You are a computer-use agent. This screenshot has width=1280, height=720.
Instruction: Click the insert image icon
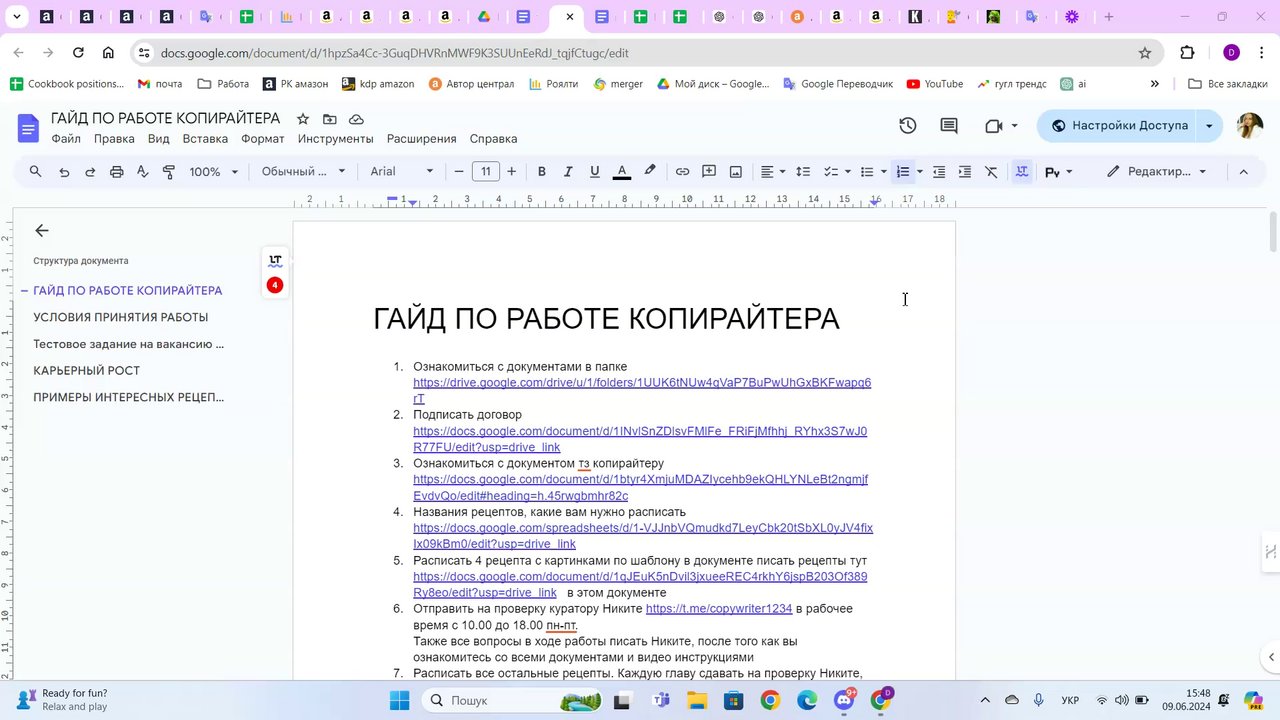coord(736,172)
